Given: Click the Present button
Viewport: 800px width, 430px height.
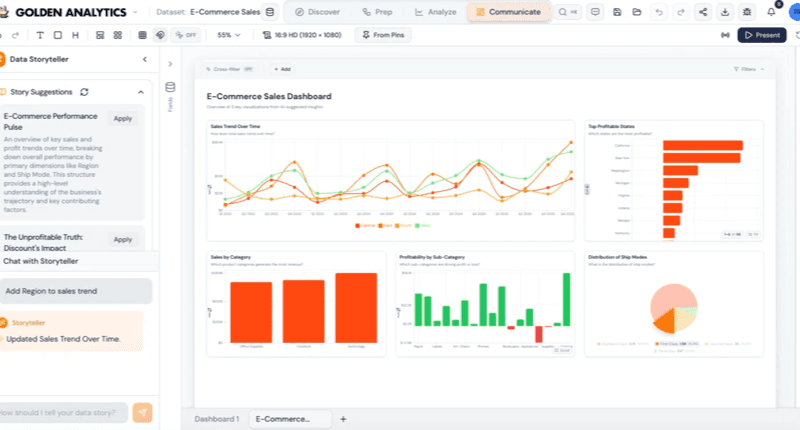Looking at the screenshot, I should [762, 35].
